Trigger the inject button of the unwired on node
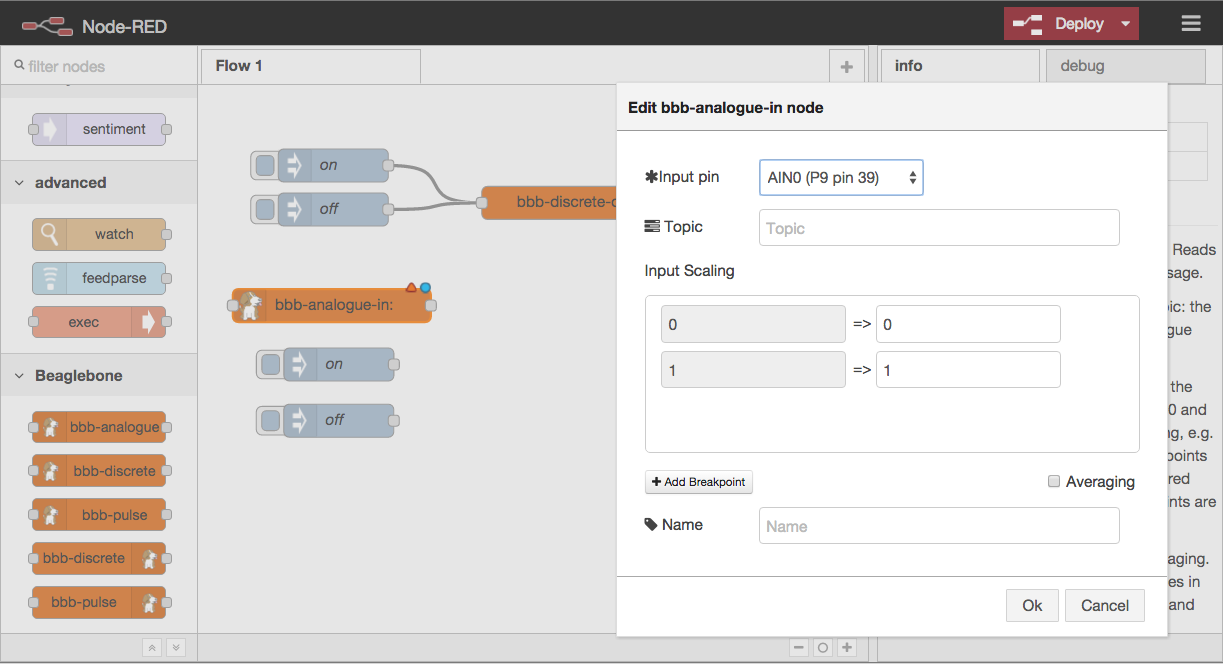The width and height of the screenshot is (1223, 664). (x=271, y=364)
